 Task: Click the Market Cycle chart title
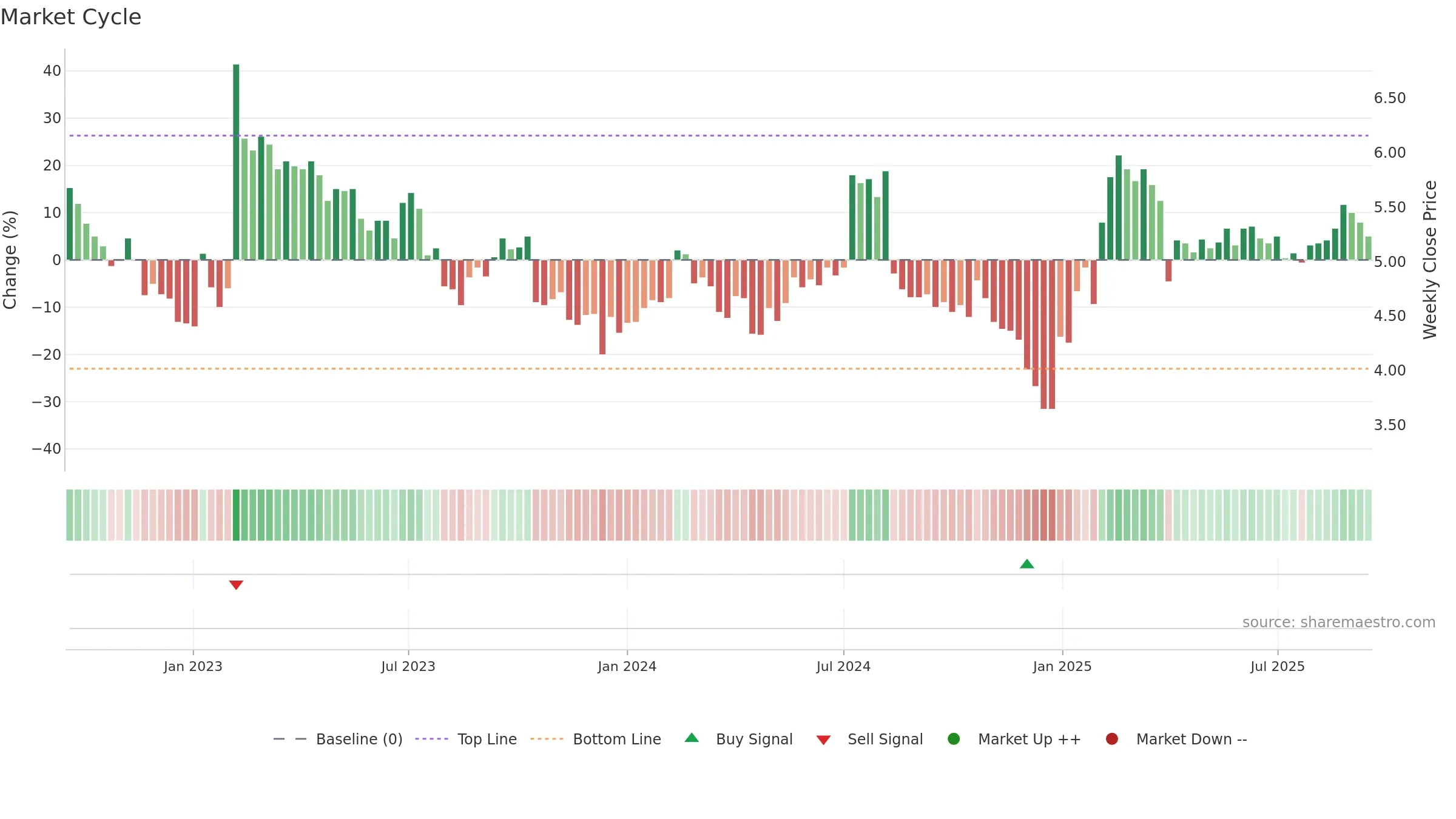[x=71, y=17]
